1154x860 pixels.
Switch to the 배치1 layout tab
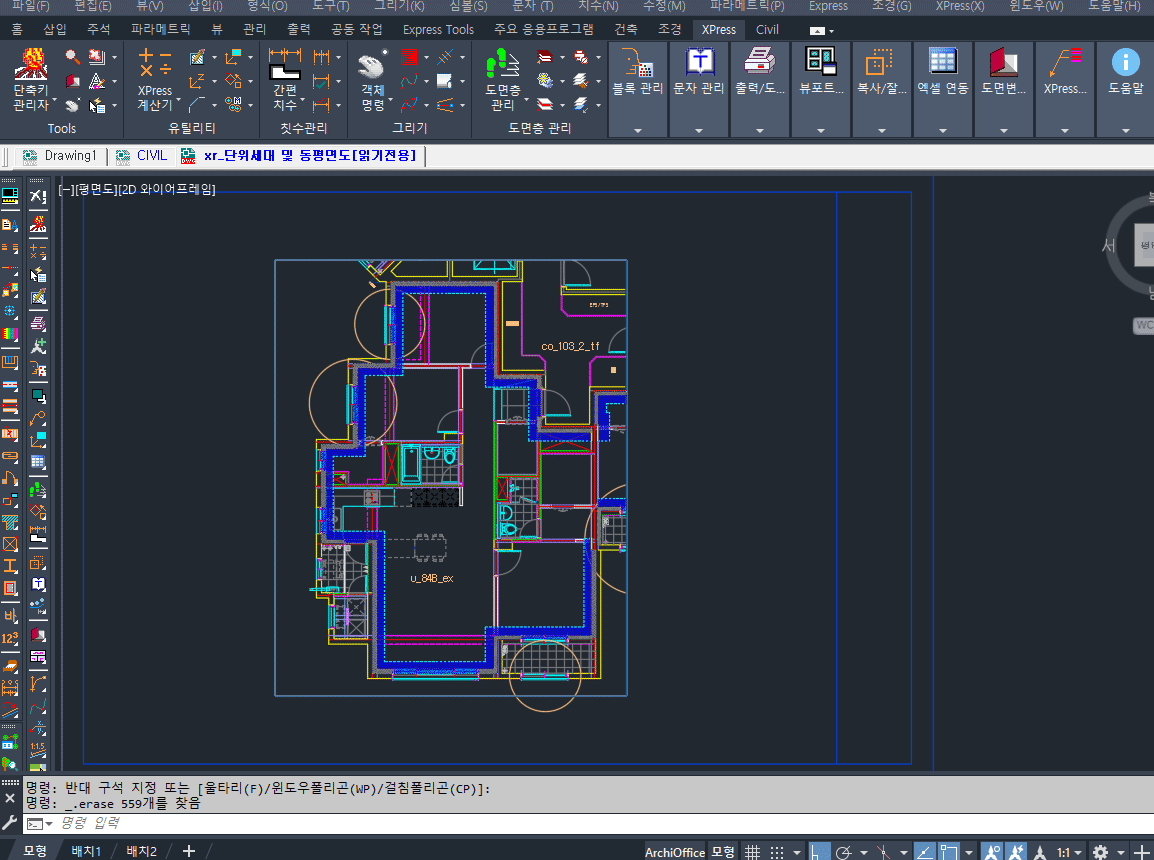tap(86, 851)
